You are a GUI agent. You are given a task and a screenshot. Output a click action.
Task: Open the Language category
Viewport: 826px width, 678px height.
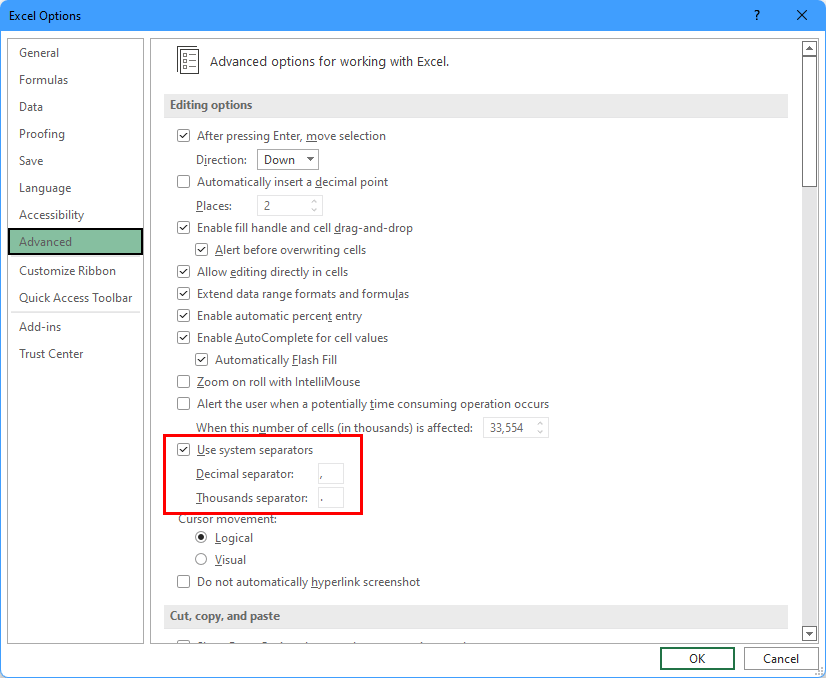pos(75,188)
